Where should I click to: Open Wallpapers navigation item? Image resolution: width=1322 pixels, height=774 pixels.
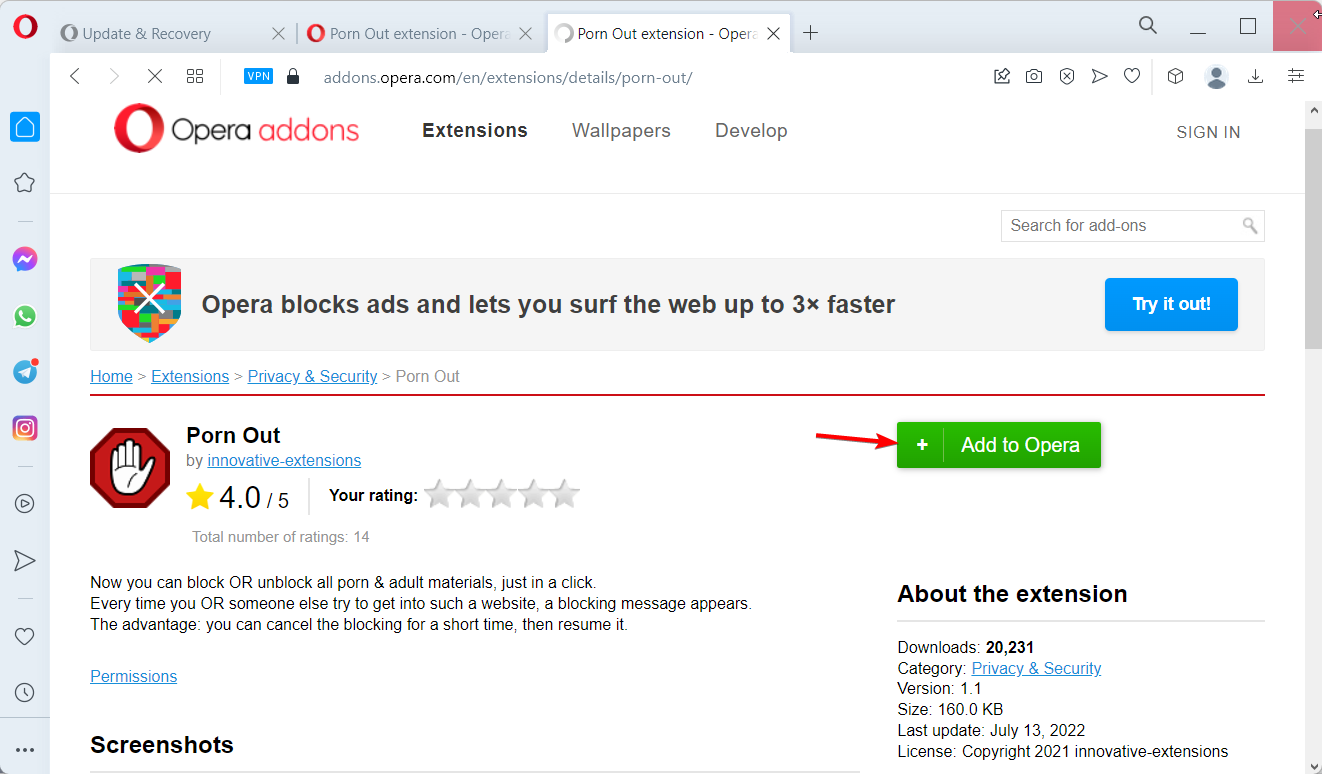[x=621, y=131]
